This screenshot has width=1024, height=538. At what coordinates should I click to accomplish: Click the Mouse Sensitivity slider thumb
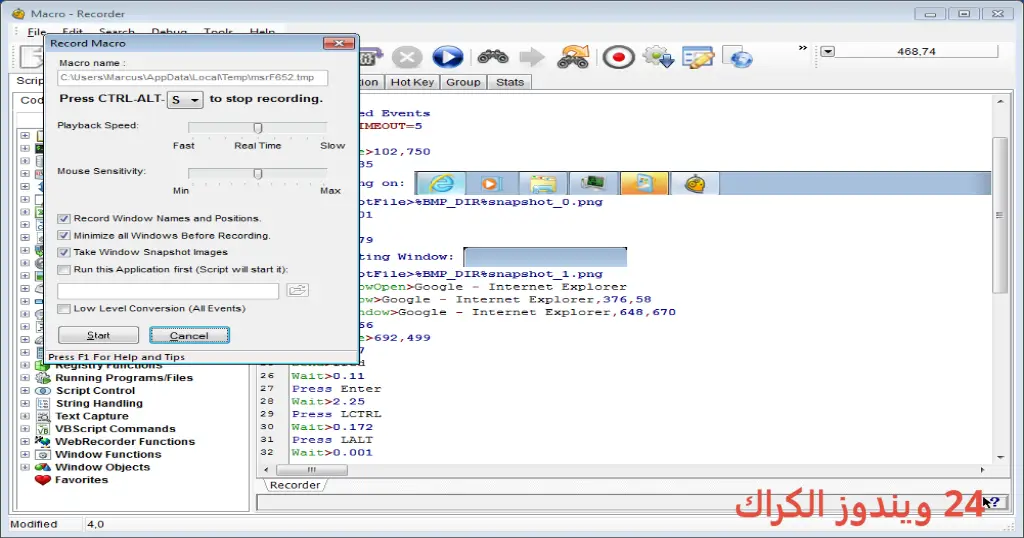coord(258,173)
